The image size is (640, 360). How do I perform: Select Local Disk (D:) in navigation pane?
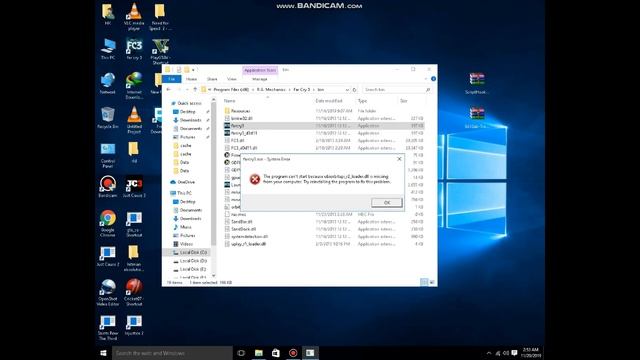click(x=193, y=261)
